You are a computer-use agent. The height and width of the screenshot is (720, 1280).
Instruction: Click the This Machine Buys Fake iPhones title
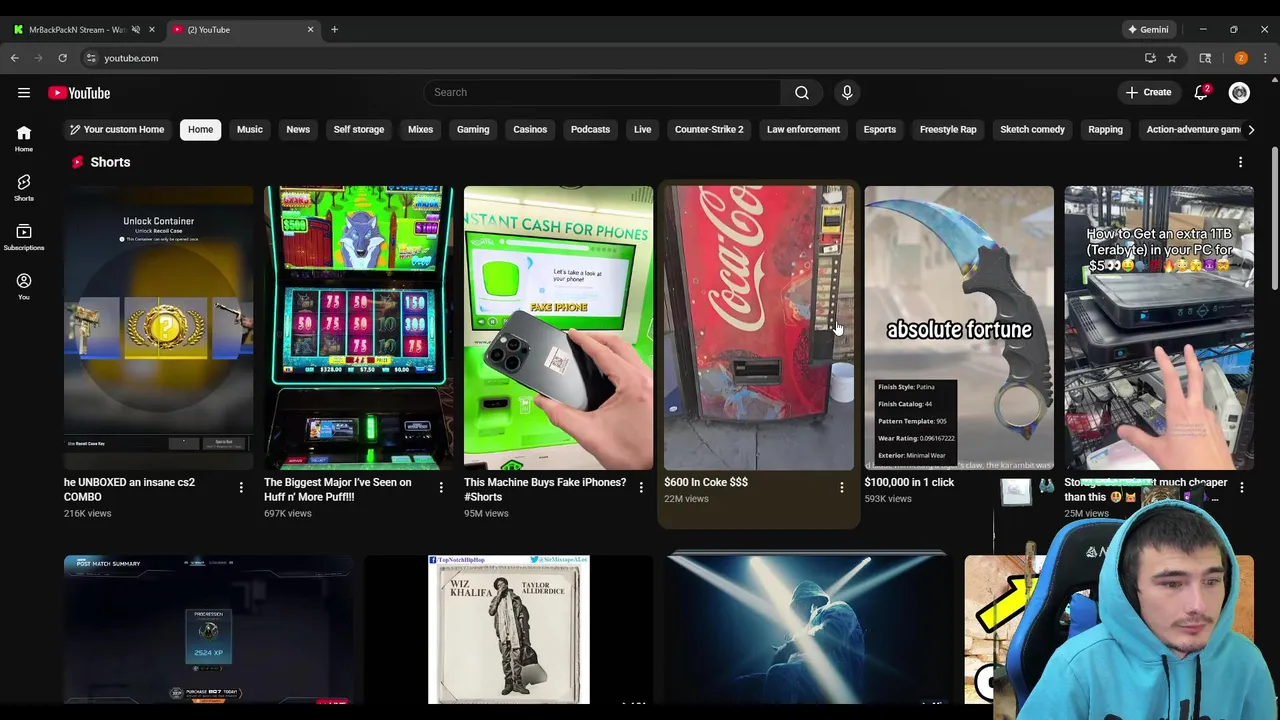[545, 489]
